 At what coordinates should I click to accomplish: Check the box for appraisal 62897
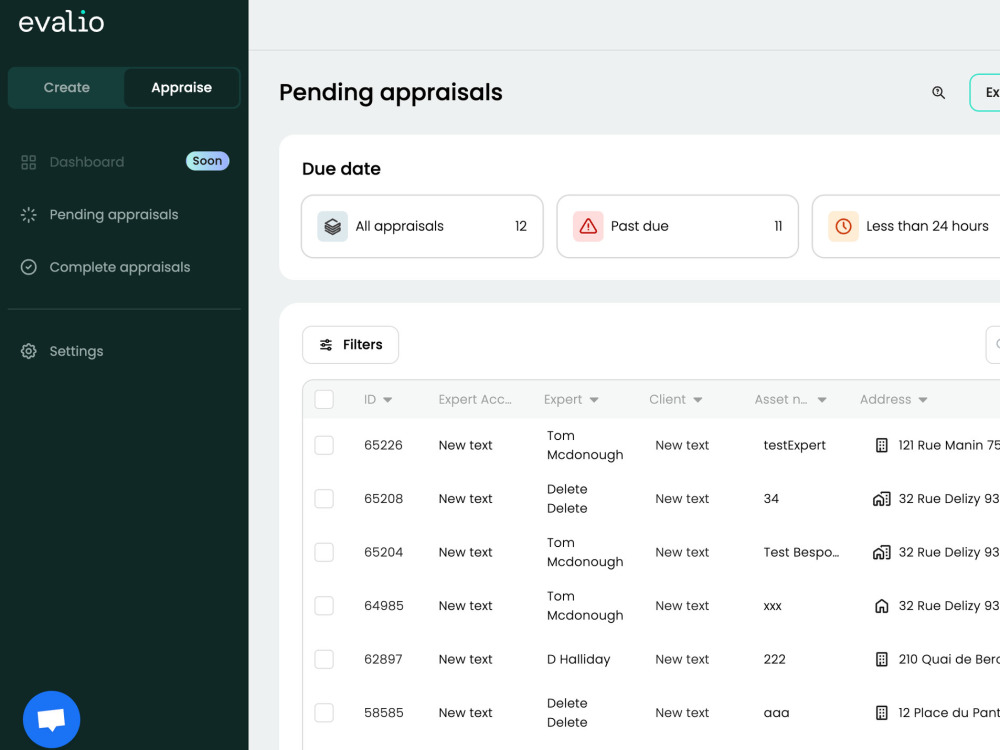coord(324,659)
